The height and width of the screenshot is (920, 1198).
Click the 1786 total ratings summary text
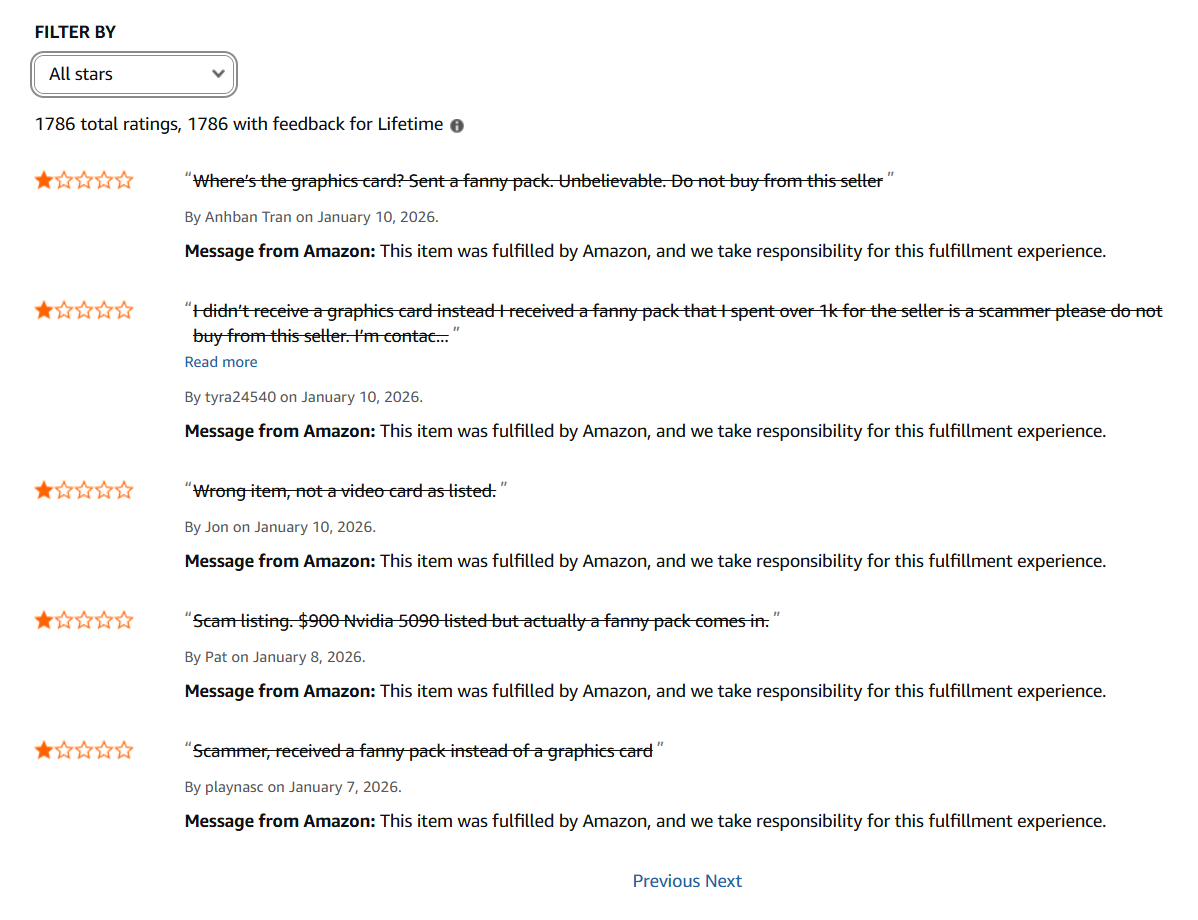pos(238,125)
